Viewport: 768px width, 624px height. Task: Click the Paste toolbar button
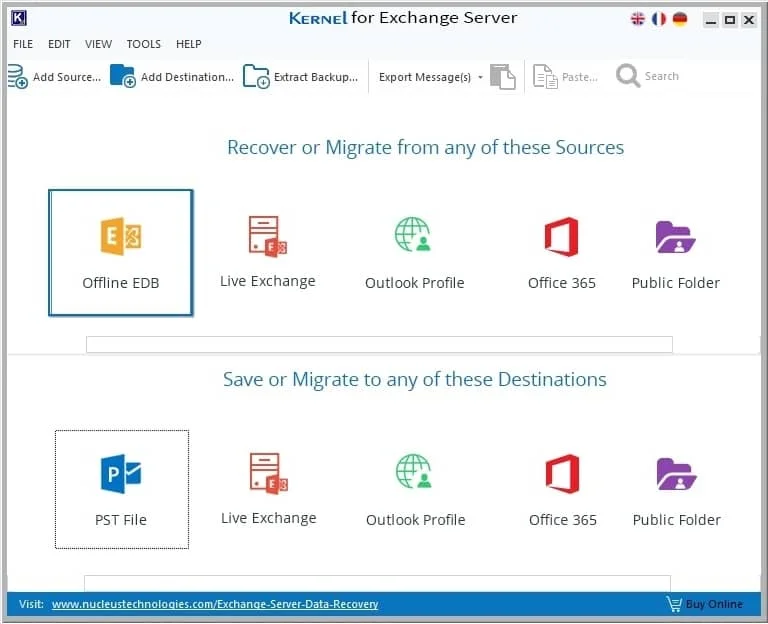(x=565, y=77)
